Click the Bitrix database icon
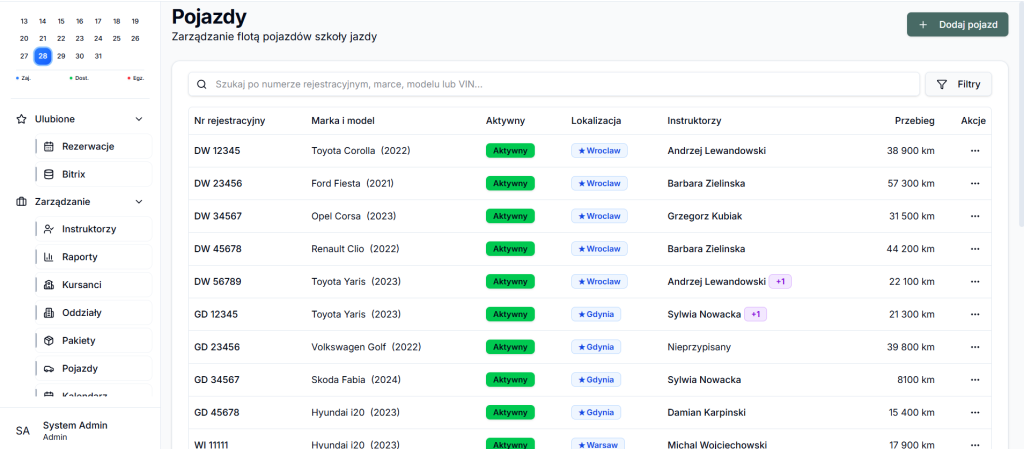Viewport: 1024px width, 449px height. (x=48, y=174)
